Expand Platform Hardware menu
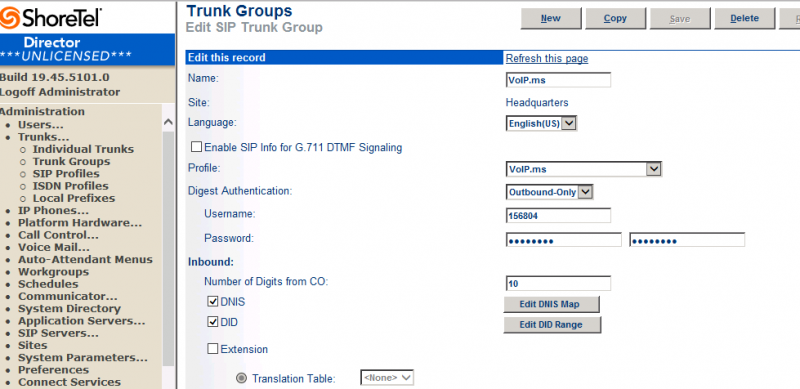 tap(80, 223)
